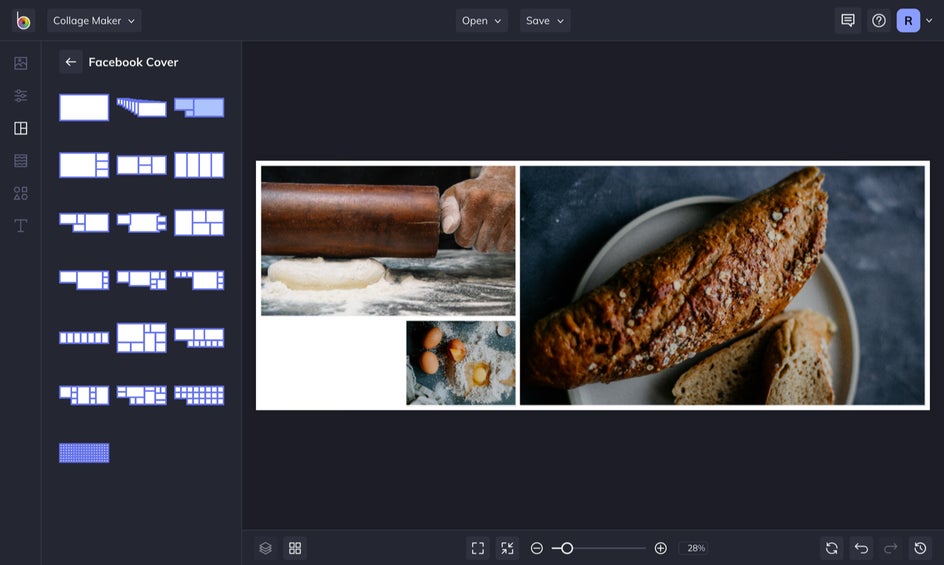Viewport: 944px width, 565px height.
Task: Open the Open dropdown menu
Action: [x=481, y=21]
